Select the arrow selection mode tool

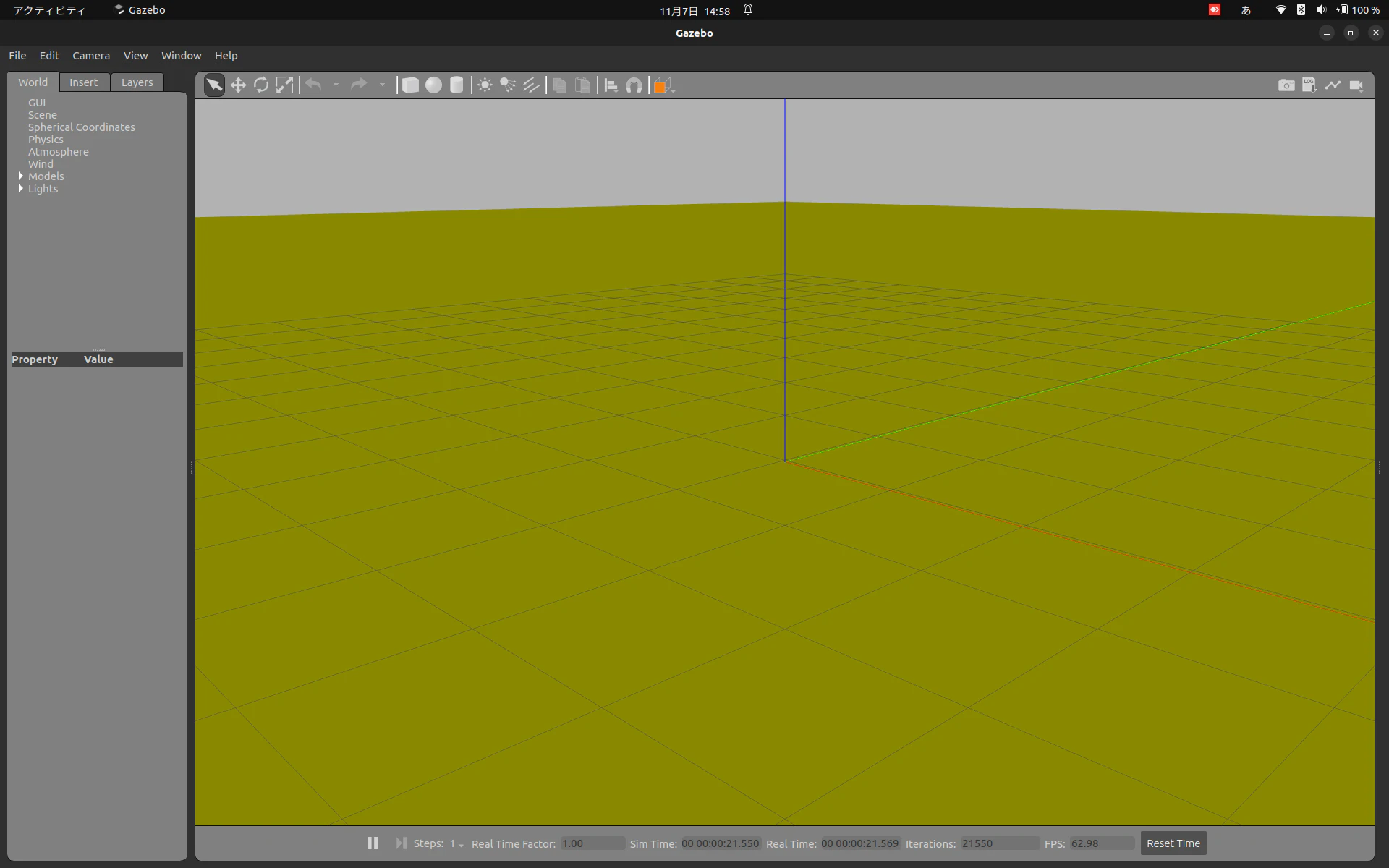point(214,85)
